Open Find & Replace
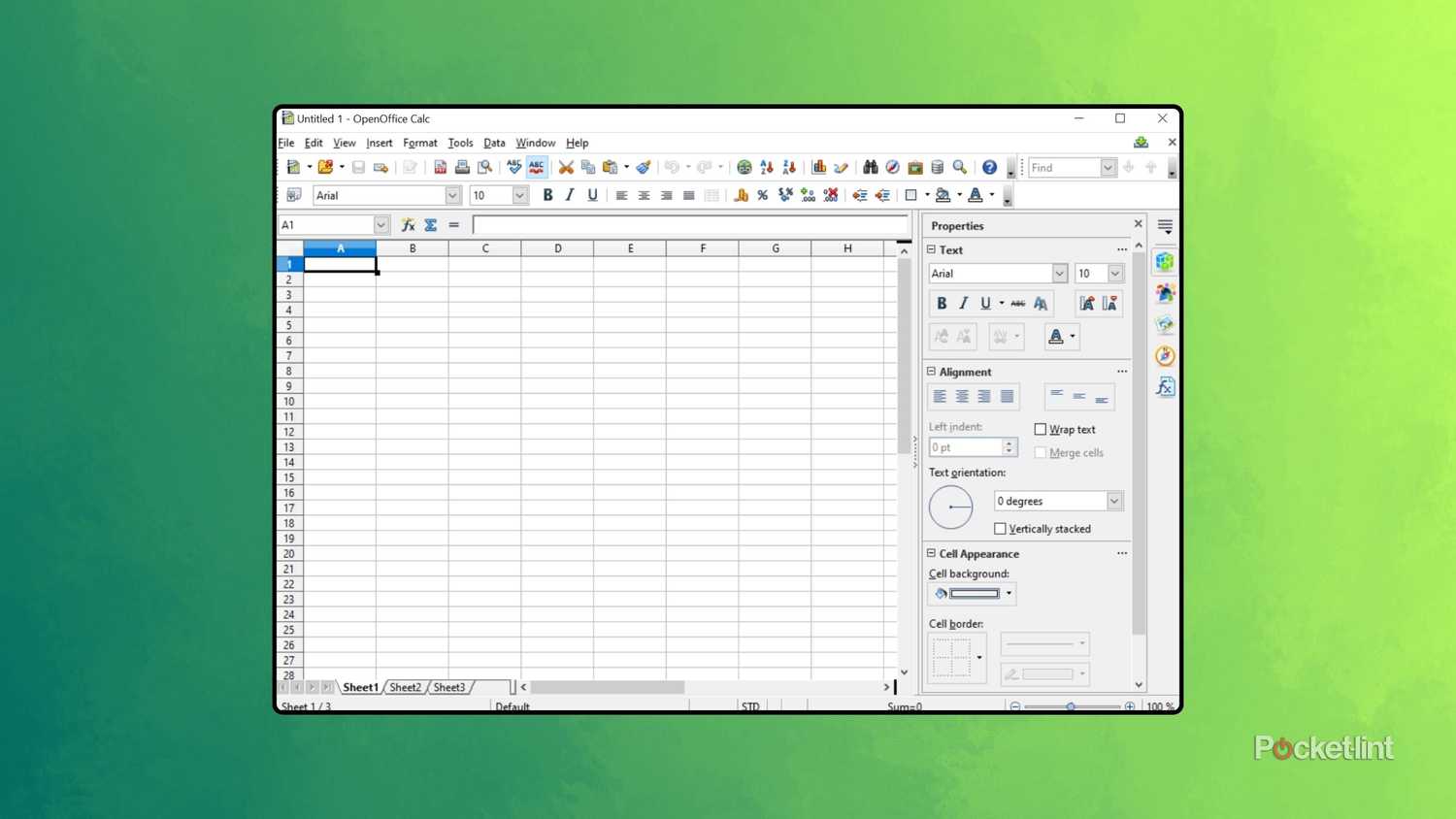1456x819 pixels. click(x=871, y=166)
